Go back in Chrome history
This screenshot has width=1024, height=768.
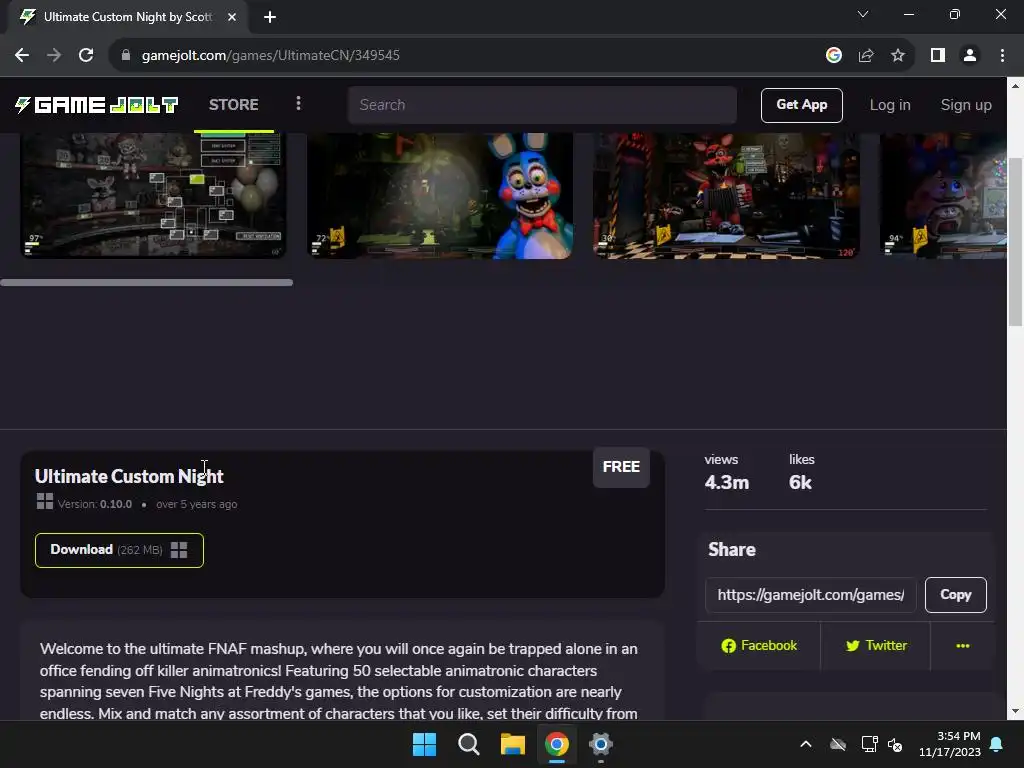coord(22,55)
